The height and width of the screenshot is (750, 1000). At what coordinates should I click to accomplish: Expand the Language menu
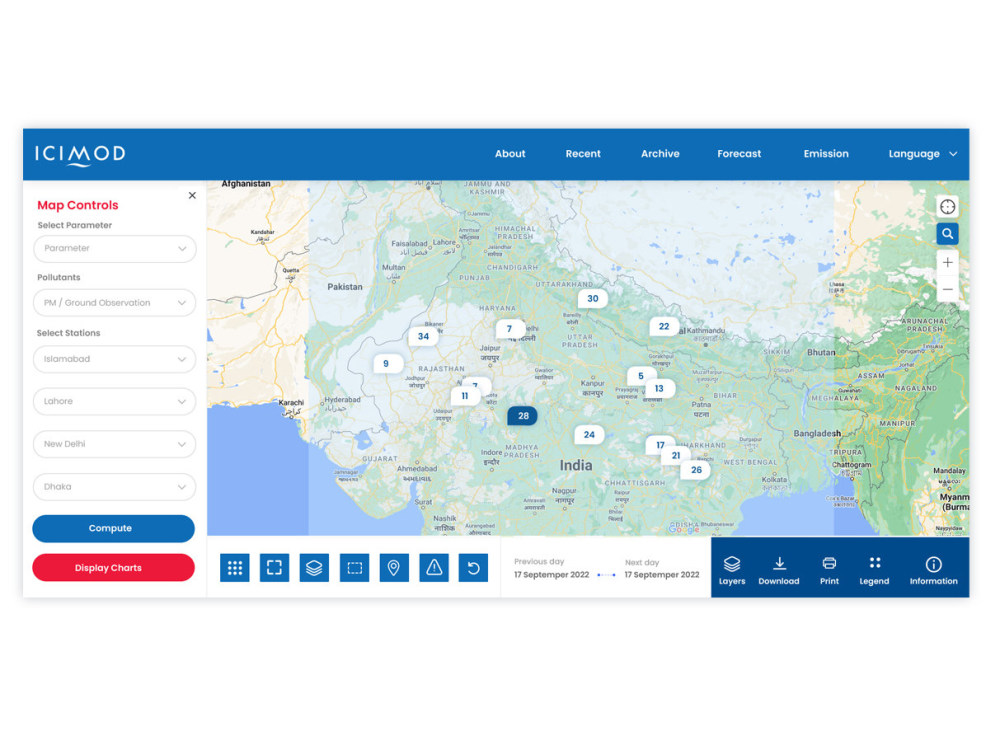coord(922,154)
